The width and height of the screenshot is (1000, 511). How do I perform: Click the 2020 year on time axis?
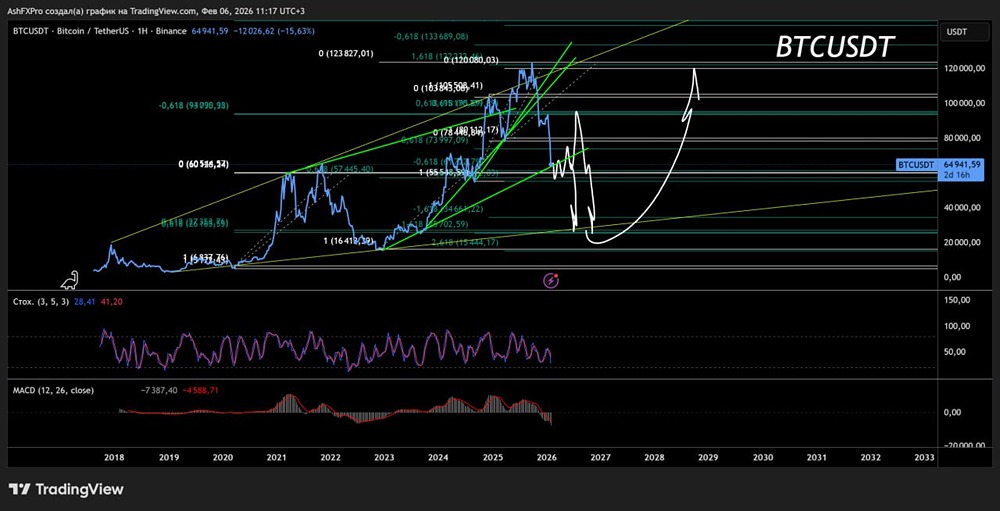tap(222, 457)
